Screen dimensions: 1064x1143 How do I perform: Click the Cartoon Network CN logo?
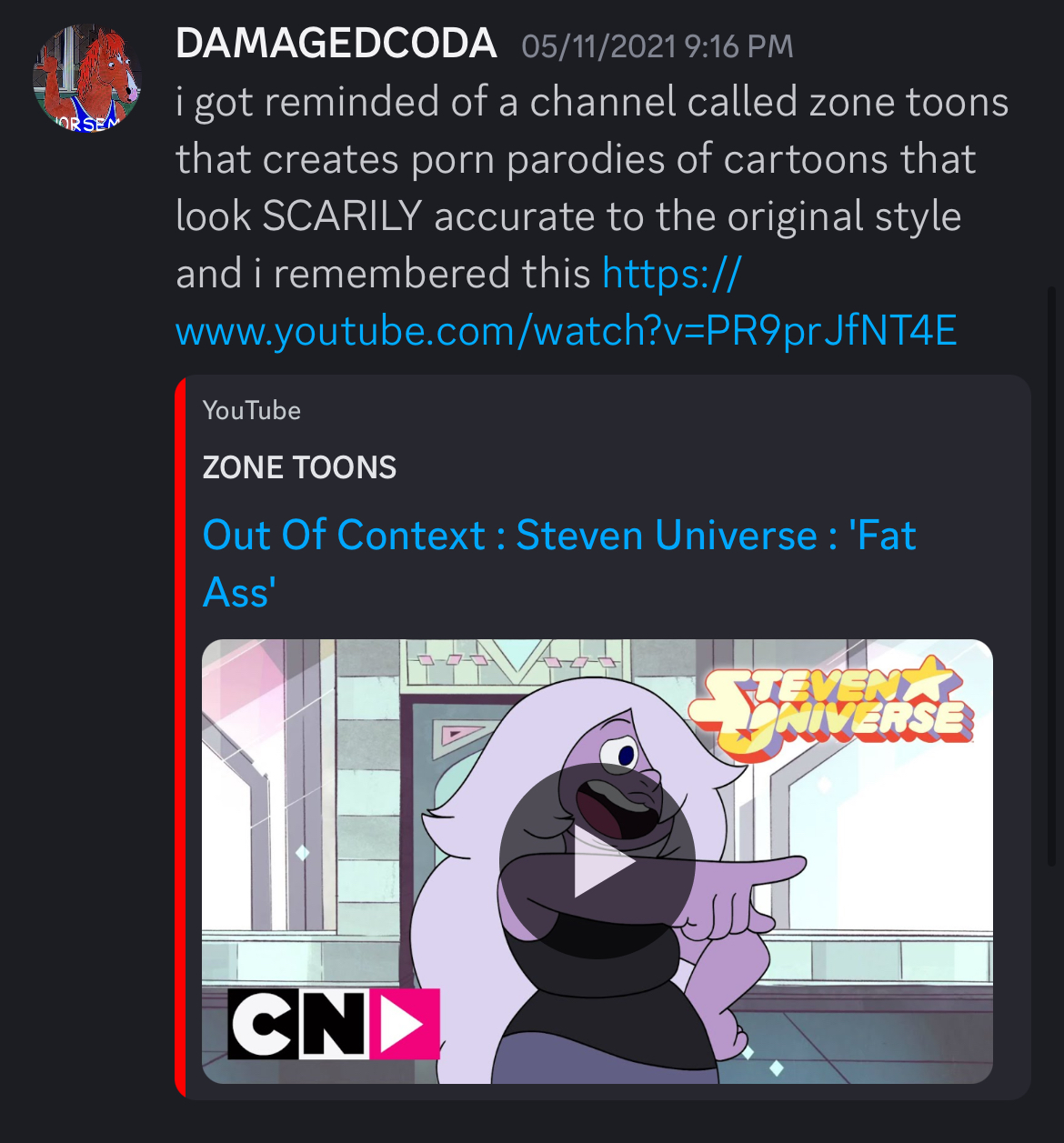[298, 1024]
